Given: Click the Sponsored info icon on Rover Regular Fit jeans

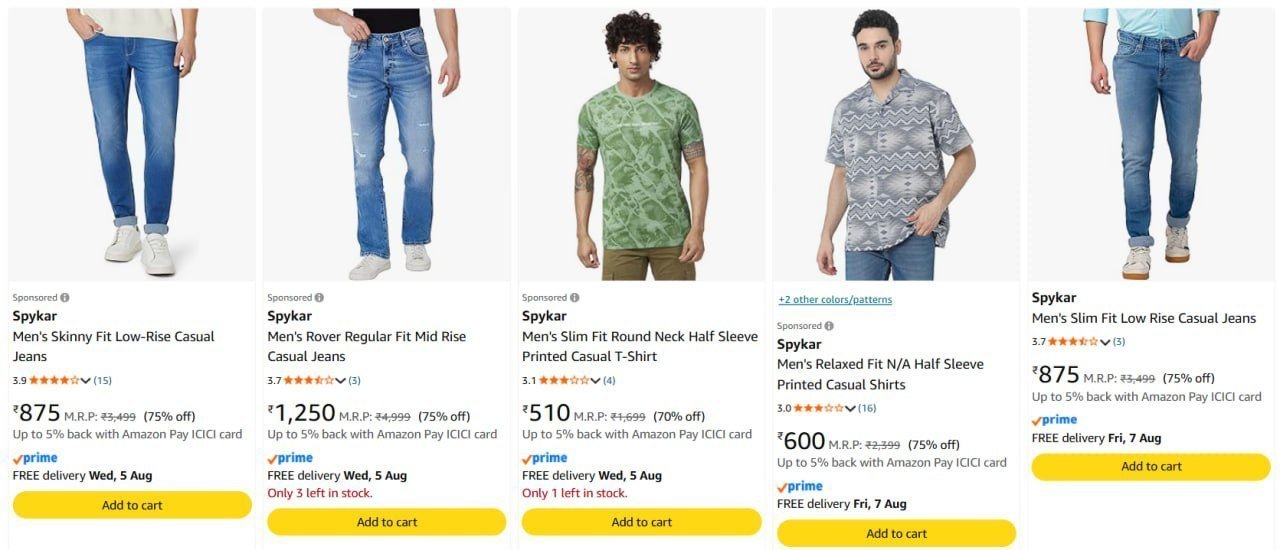Looking at the screenshot, I should [x=320, y=297].
